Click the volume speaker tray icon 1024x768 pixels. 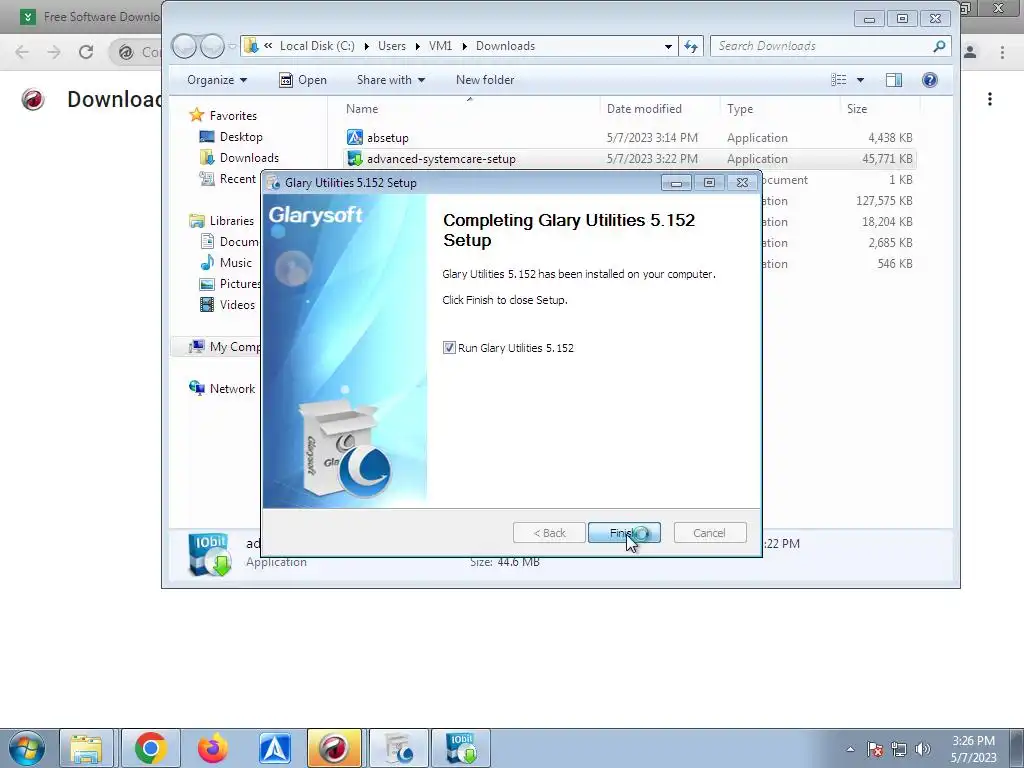(x=922, y=749)
